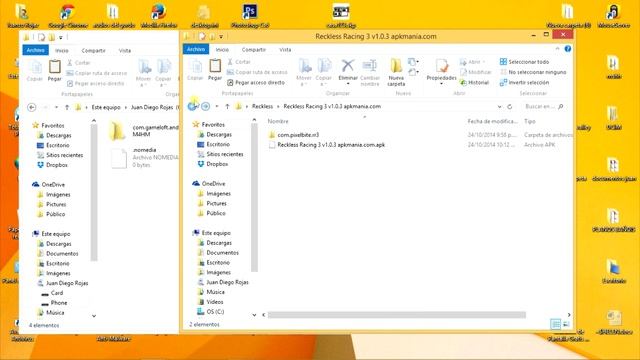The height and width of the screenshot is (360, 640).
Task: Click Pegar in Reckless Racing window ribbon
Action: [215, 70]
